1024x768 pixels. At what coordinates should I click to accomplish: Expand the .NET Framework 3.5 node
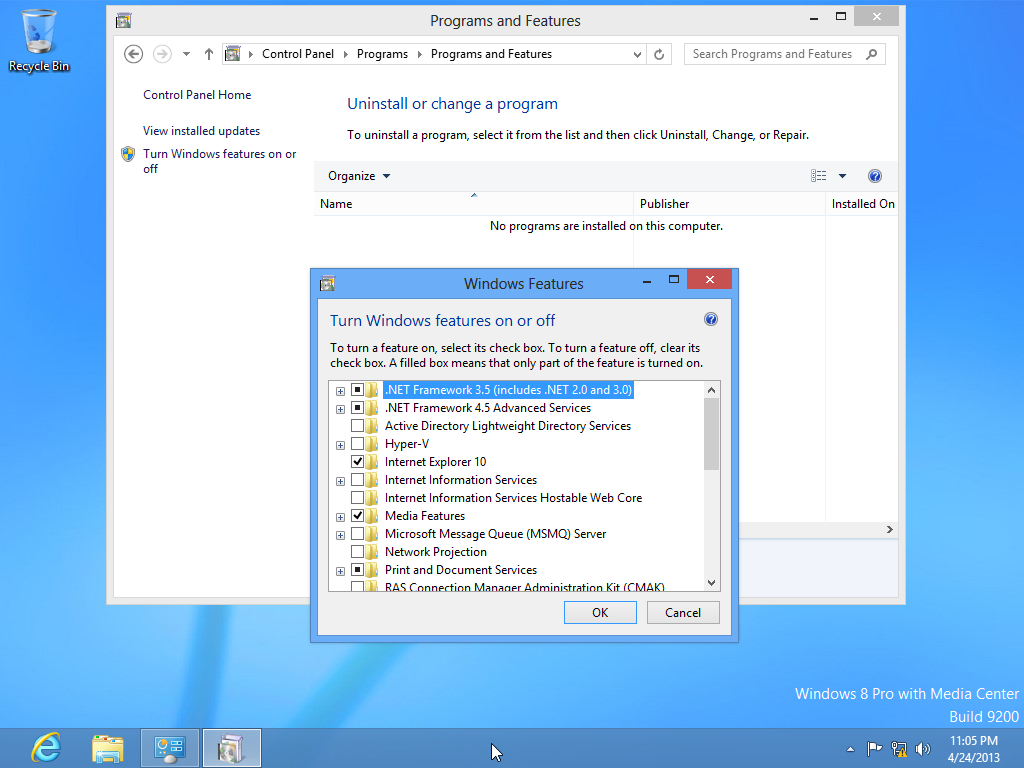(340, 391)
